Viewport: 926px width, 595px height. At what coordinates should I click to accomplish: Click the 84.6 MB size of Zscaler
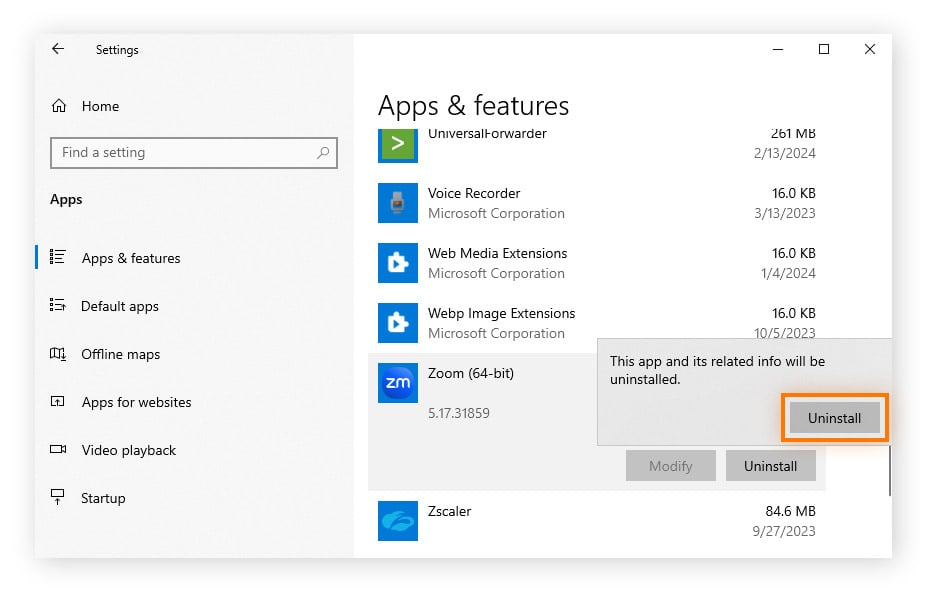(x=790, y=511)
